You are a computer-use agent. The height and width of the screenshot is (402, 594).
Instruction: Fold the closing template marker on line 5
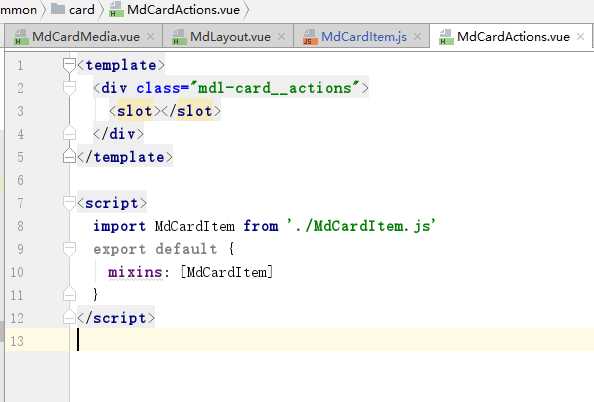tap(69, 156)
